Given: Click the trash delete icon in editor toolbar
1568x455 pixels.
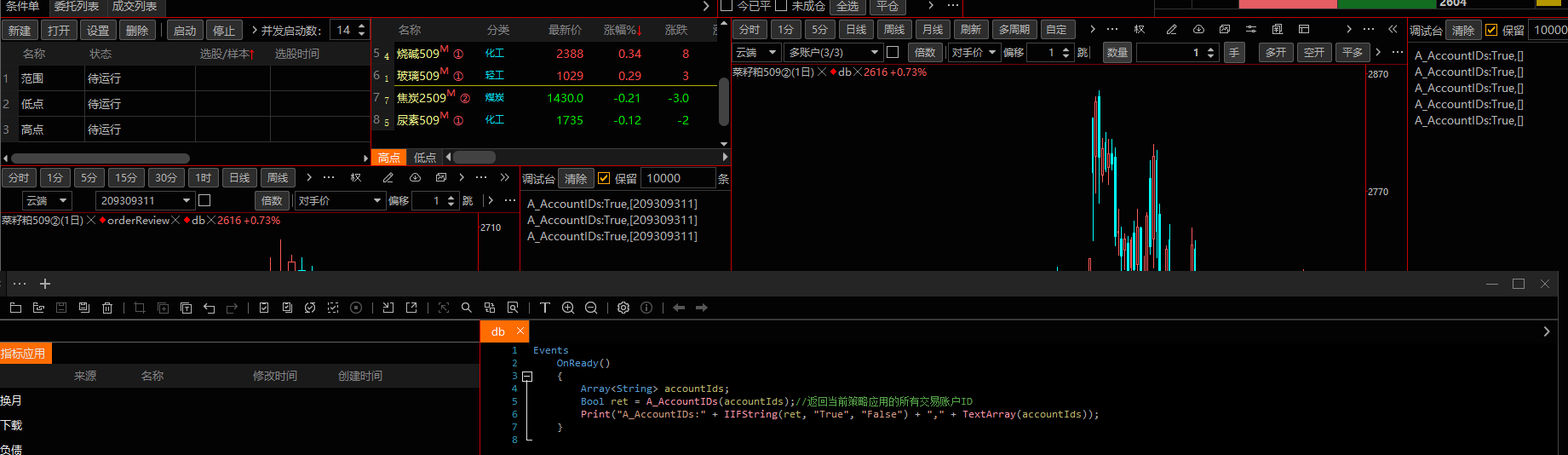Looking at the screenshot, I should pos(107,308).
